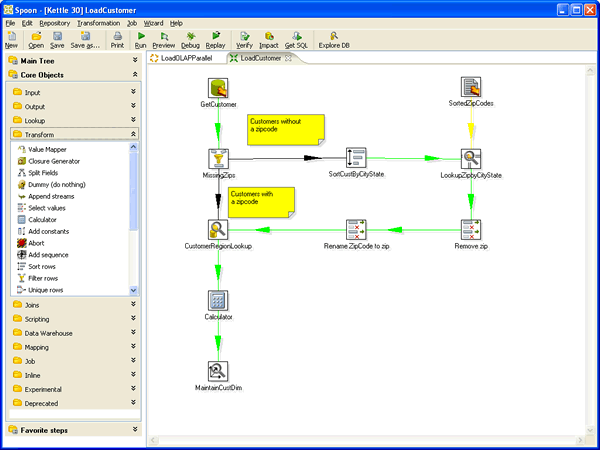Run the transformation with the green arrow
600x450 pixels.
click(x=141, y=40)
